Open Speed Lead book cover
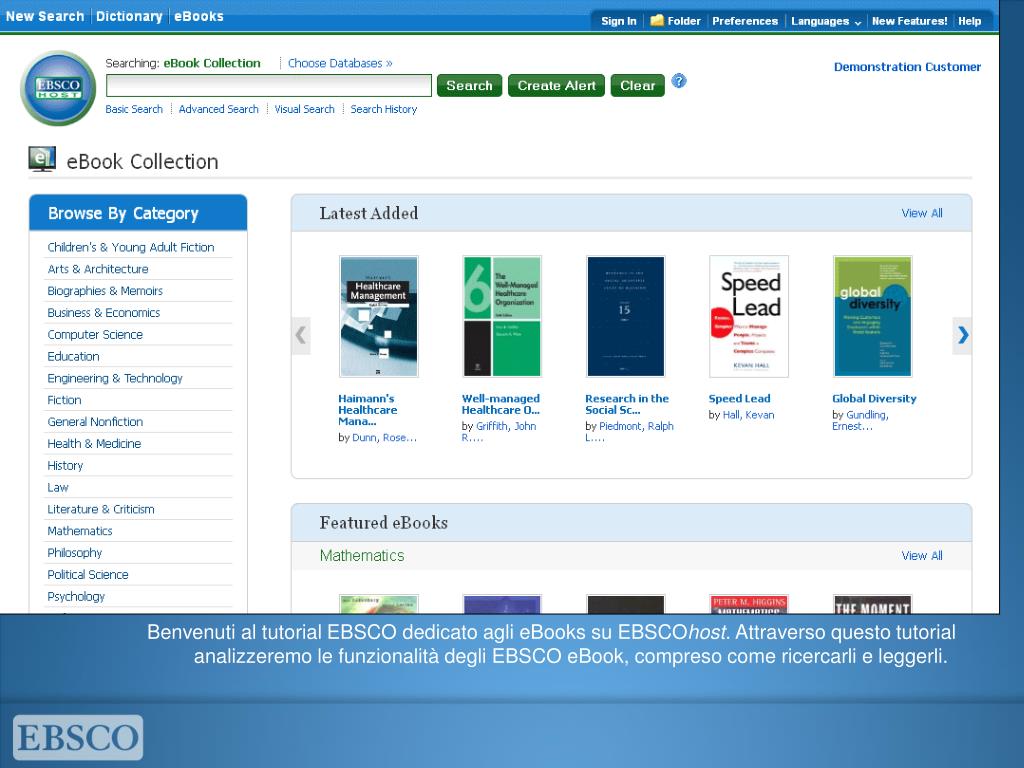This screenshot has width=1024, height=768. [x=749, y=316]
